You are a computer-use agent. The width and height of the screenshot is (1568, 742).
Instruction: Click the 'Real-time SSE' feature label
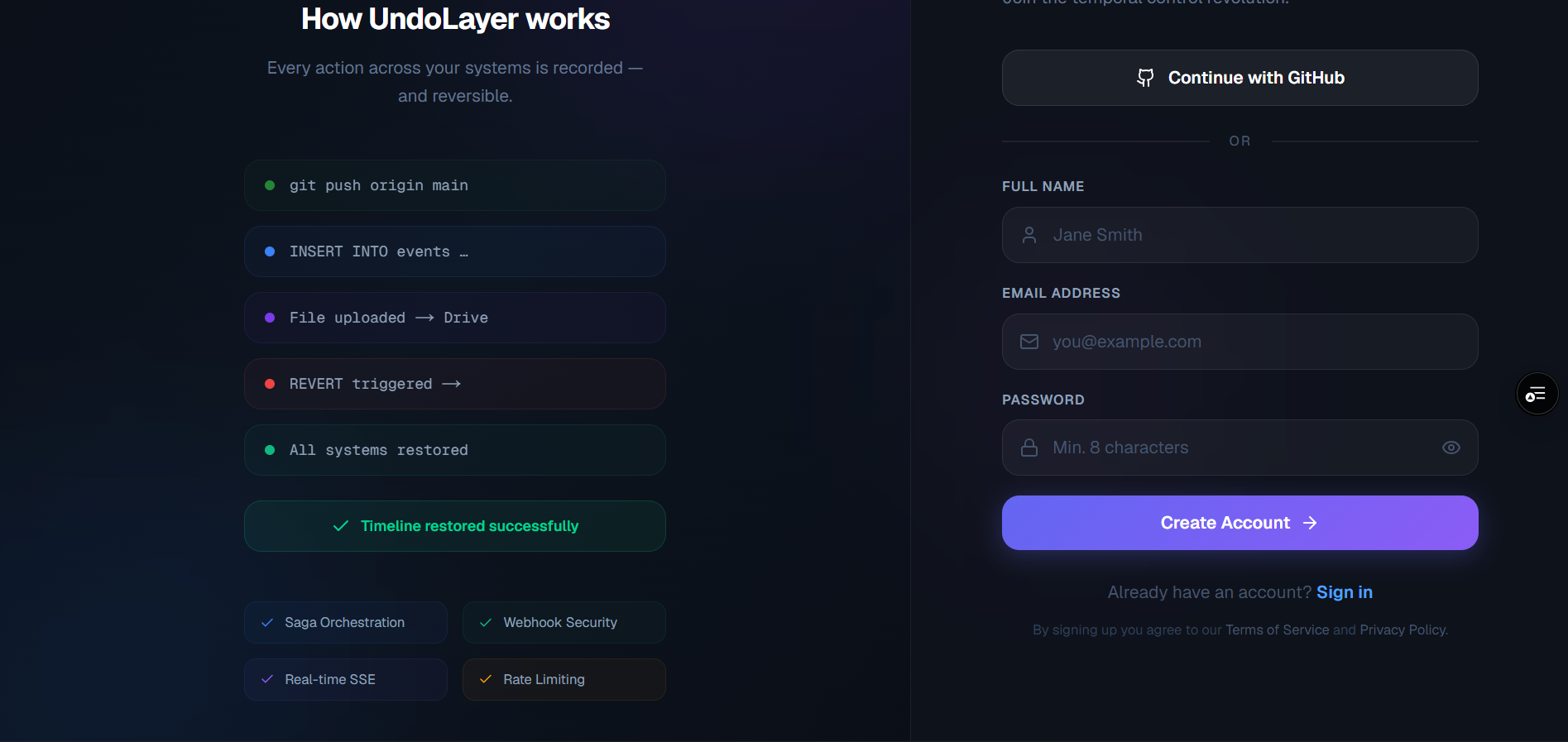point(330,680)
